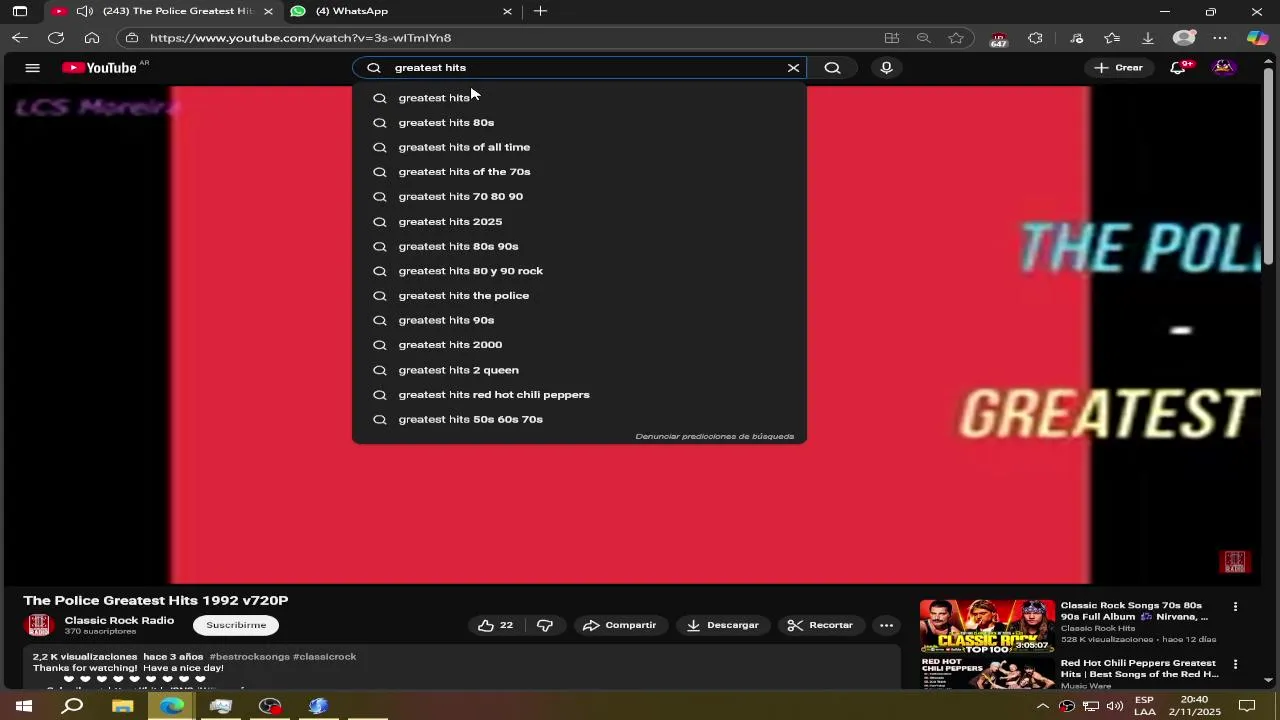
Task: Pick "greatest hits 50s 60s 70s" suggestion
Action: coord(579,419)
